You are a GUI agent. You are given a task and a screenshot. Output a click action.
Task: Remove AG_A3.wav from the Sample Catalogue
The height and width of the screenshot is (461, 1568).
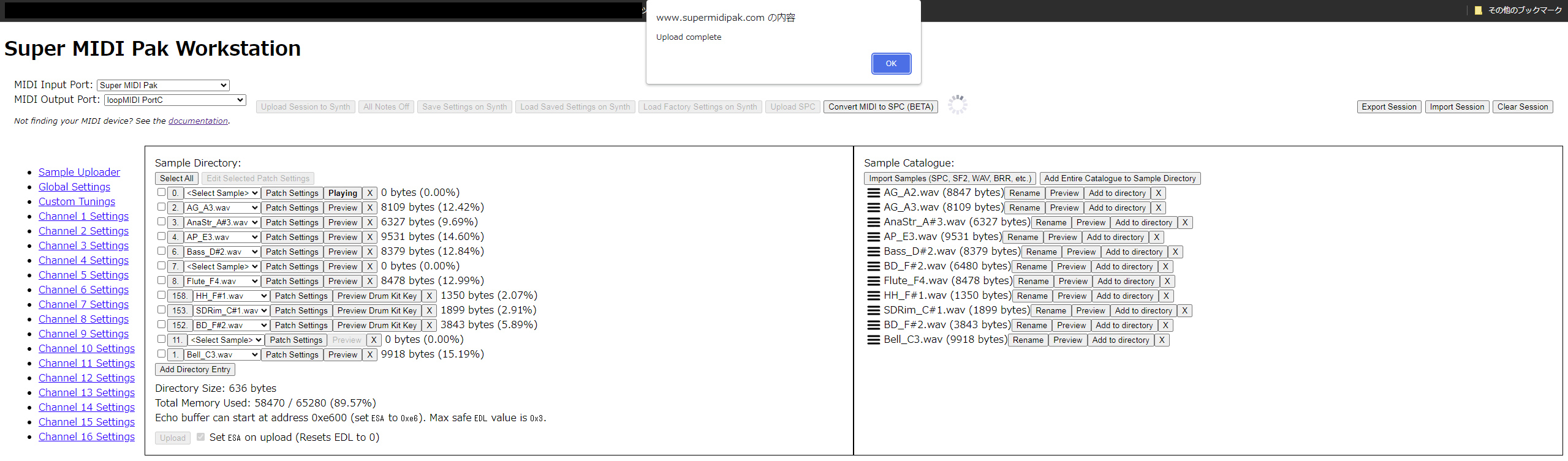pyautogui.click(x=1158, y=208)
